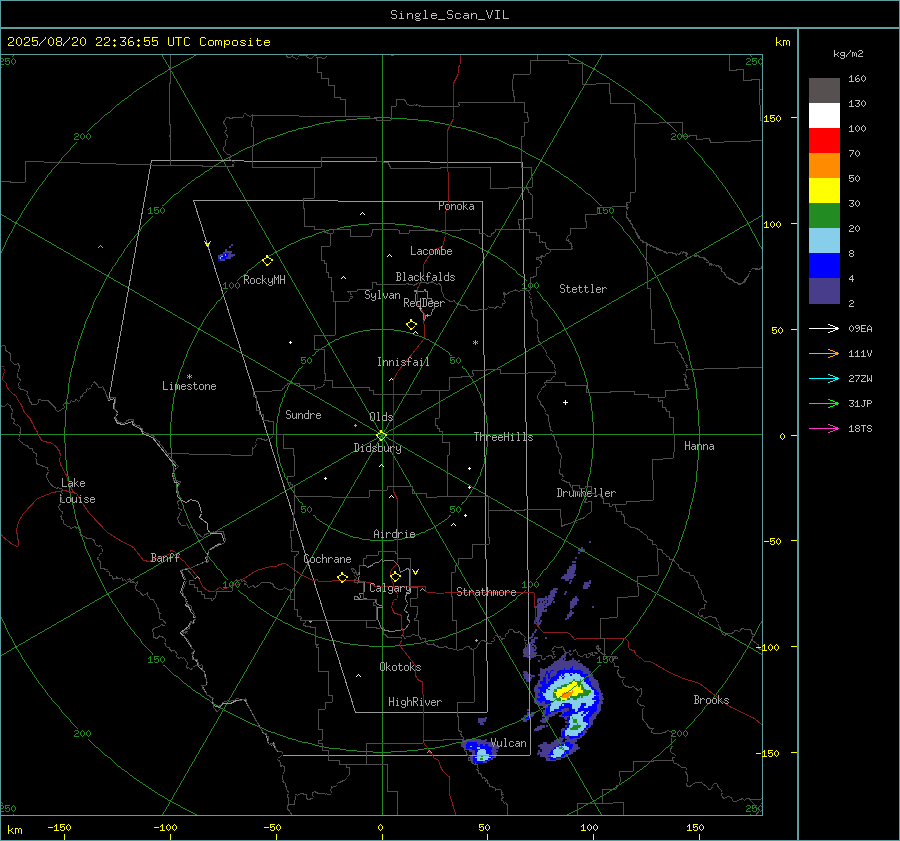
Task: Click the Single_Scan_VIL title
Action: click(449, 15)
